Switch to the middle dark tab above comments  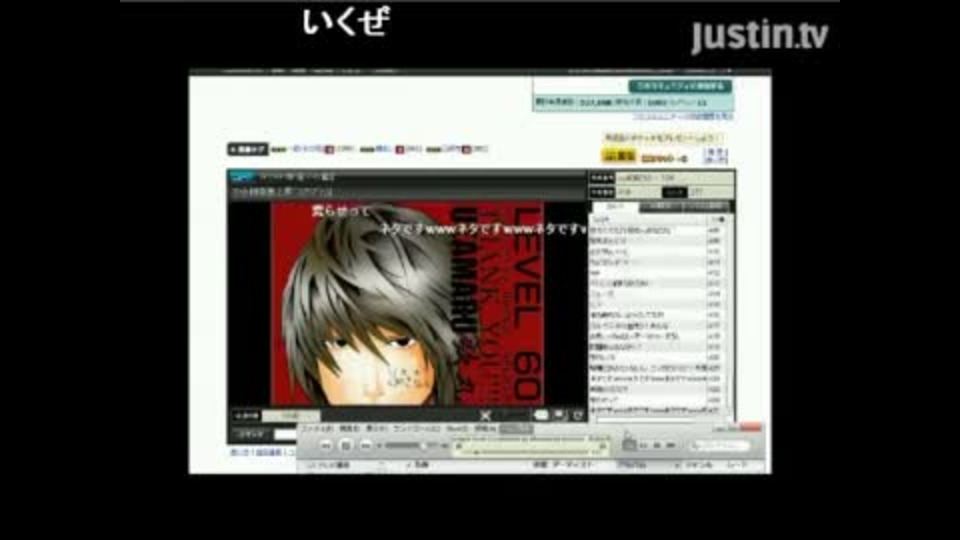(661, 207)
